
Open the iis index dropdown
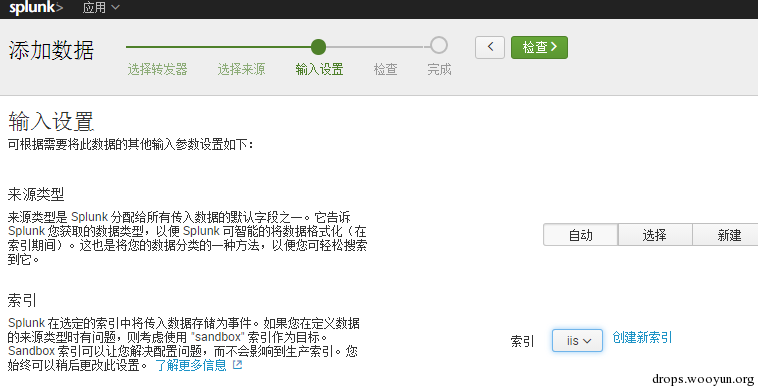click(x=577, y=341)
